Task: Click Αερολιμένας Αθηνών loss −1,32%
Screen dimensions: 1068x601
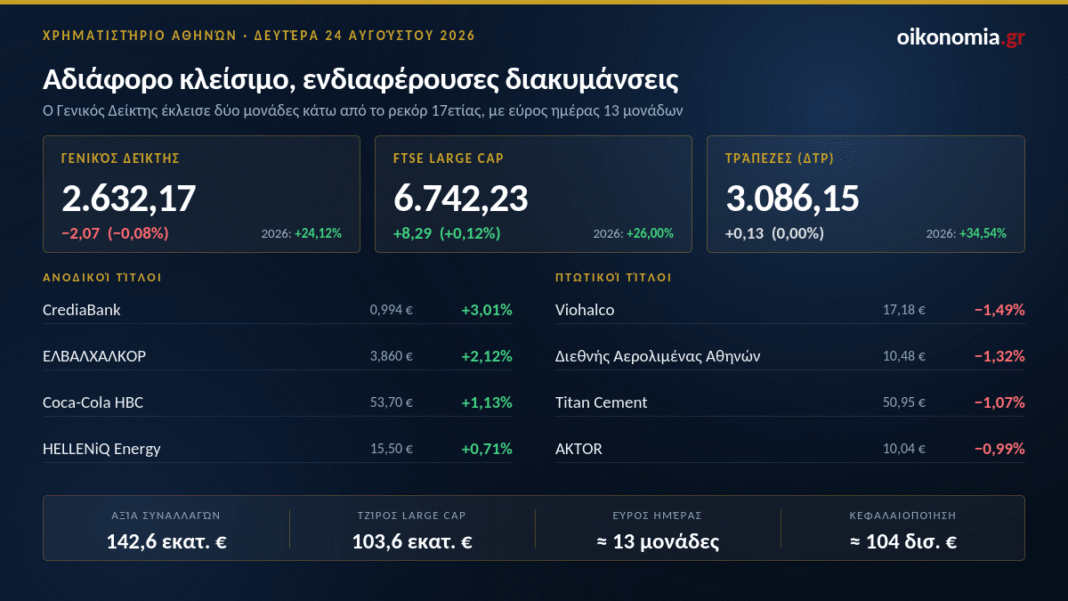Action: 999,356
